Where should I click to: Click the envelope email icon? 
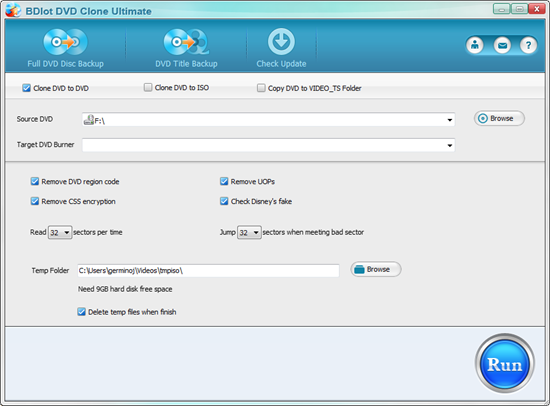pos(502,45)
